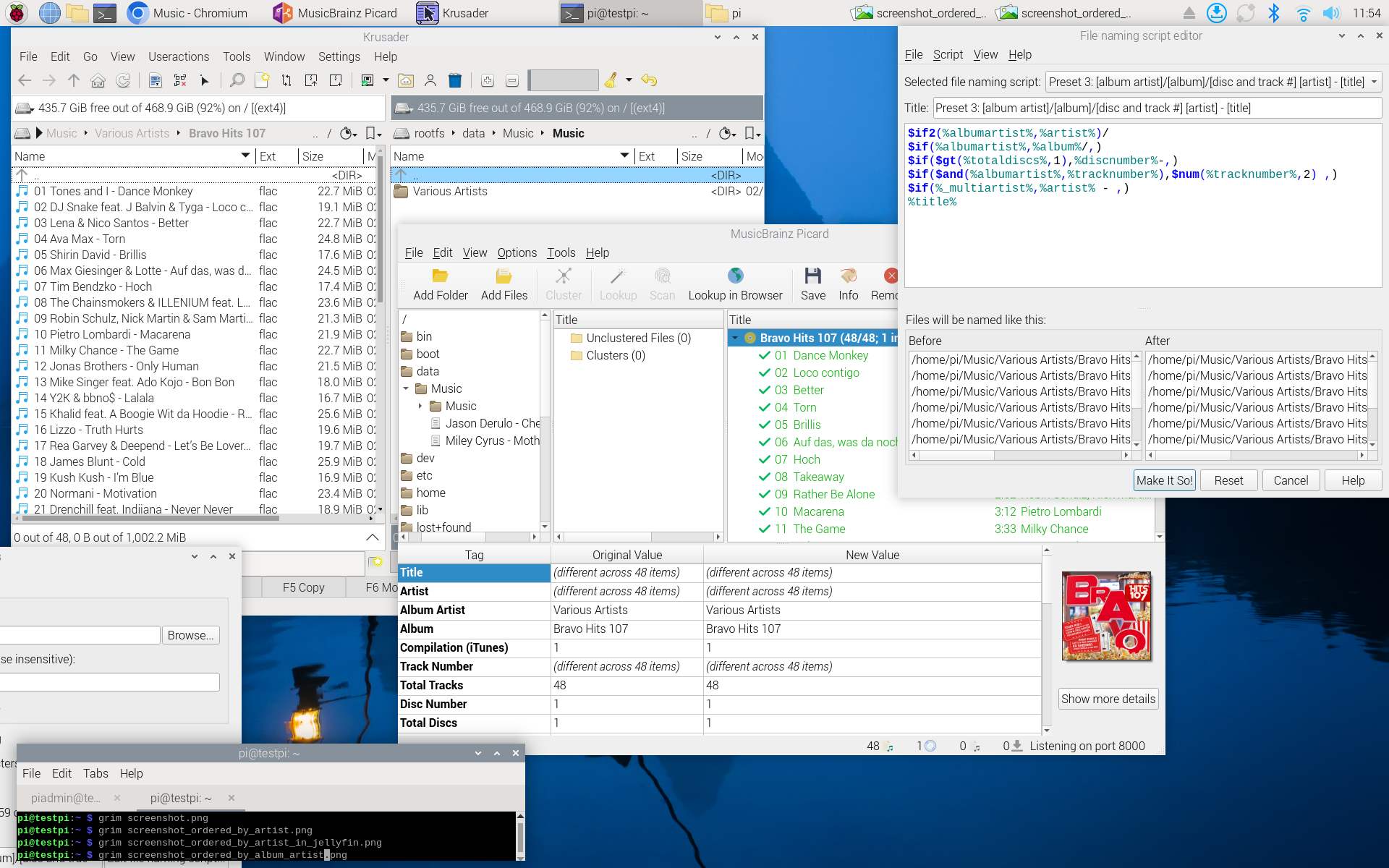Open the Useractions menu in Krusader
1389x868 pixels.
178,56
